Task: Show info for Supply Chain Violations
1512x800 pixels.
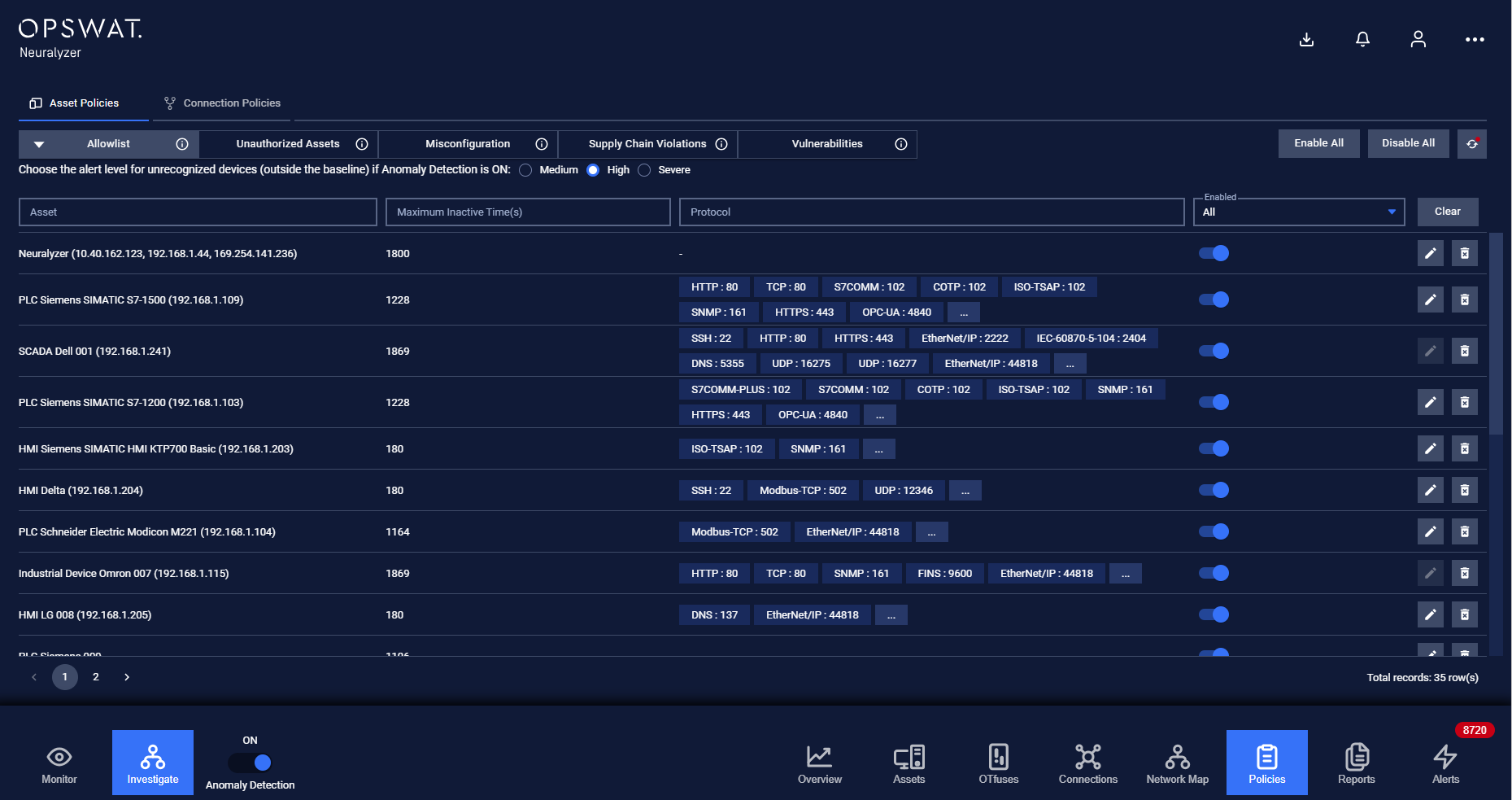Action: [x=721, y=144]
